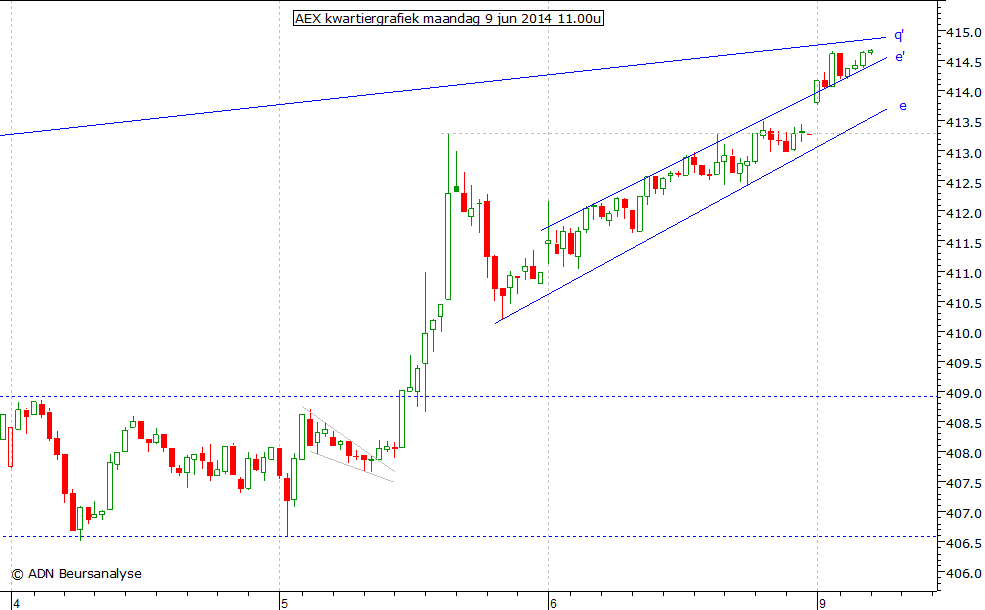Image resolution: width=985 pixels, height=610 pixels.
Task: Click the 406.0 price axis label
Action: click(964, 574)
